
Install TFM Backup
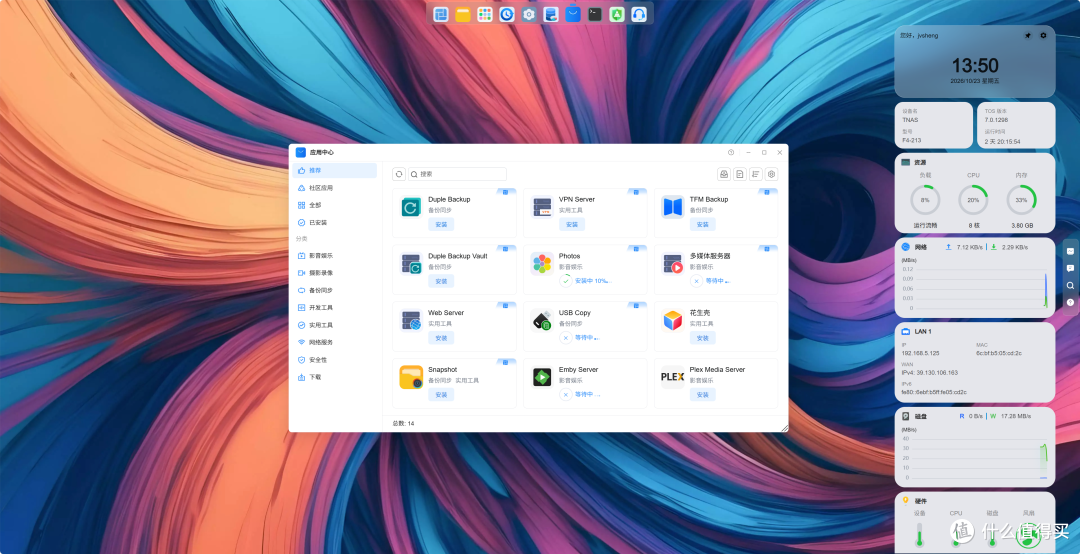(703, 224)
